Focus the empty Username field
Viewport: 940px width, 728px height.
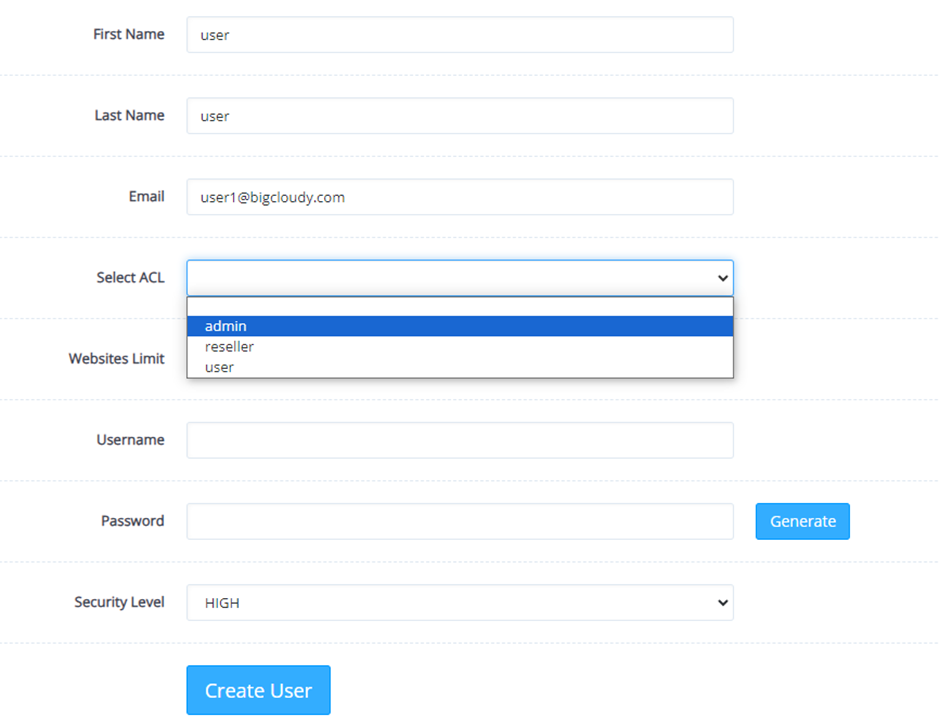click(x=459, y=439)
